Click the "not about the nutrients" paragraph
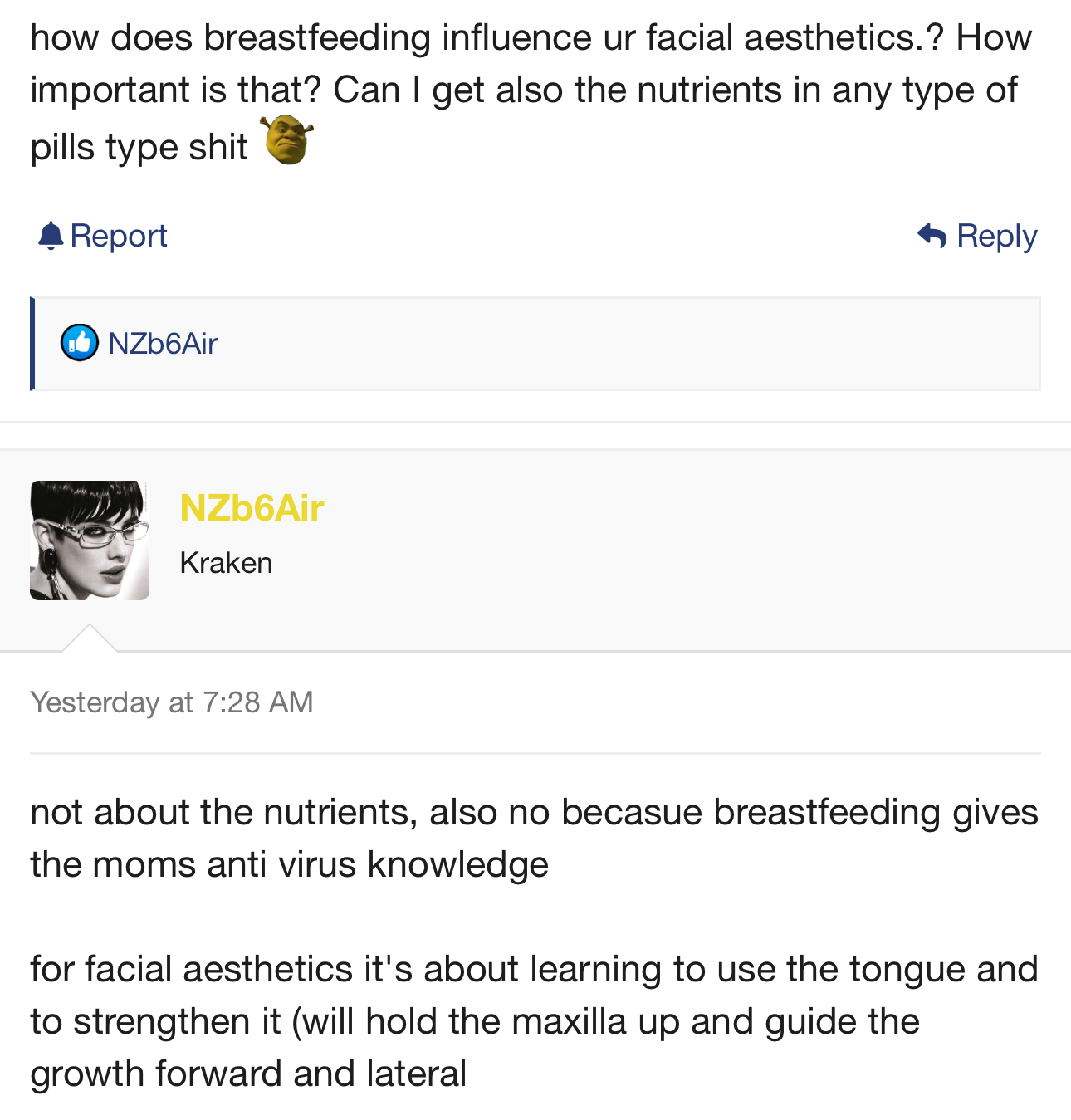Image resolution: width=1071 pixels, height=1120 pixels. coord(534,838)
